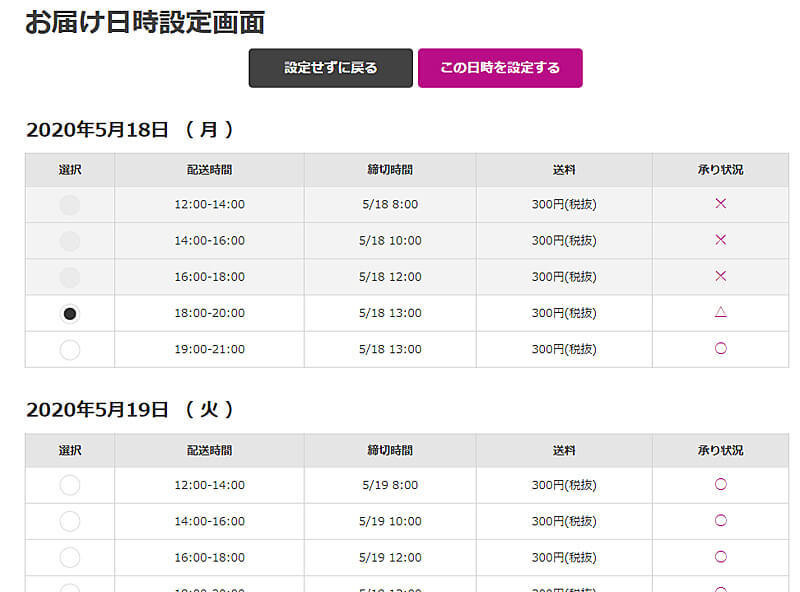Click the △ status icon for 5/18 18:00-20:00
Screen dimensions: 800x592
pyautogui.click(x=720, y=312)
